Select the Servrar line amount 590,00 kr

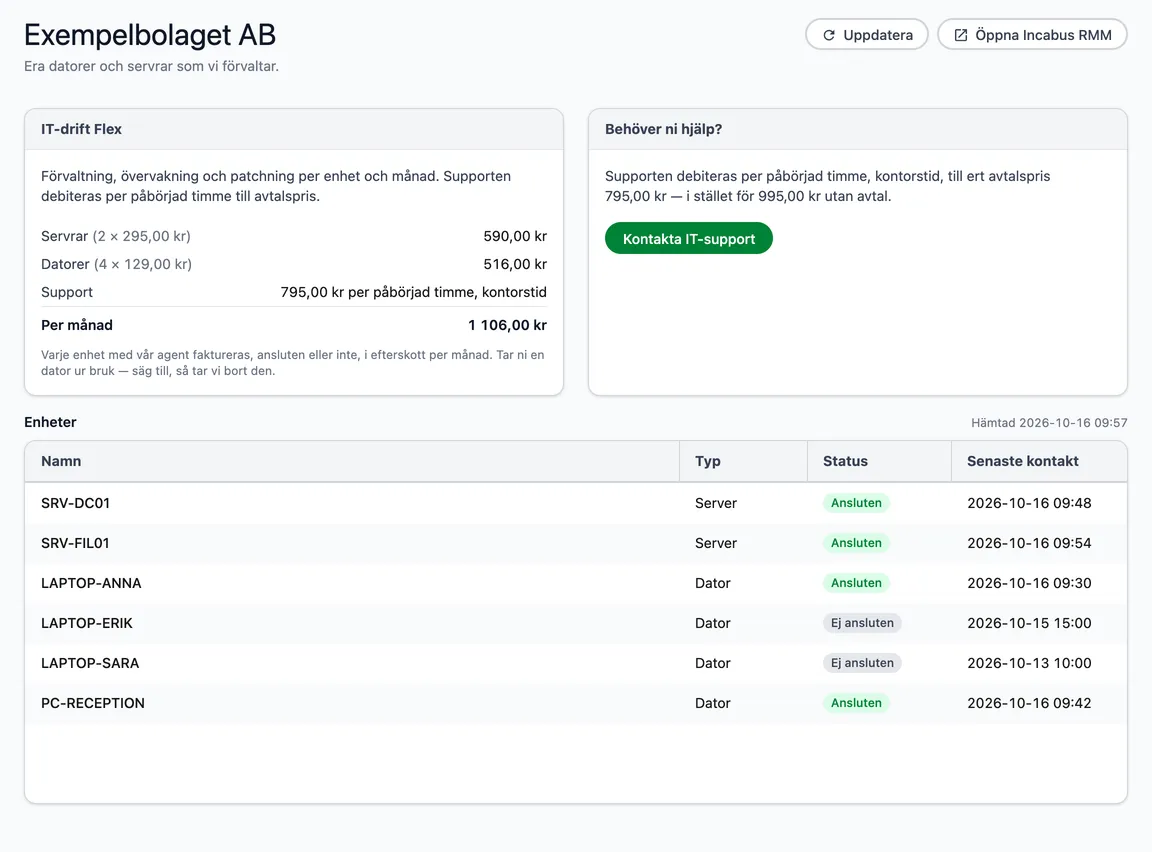pyautogui.click(x=515, y=237)
